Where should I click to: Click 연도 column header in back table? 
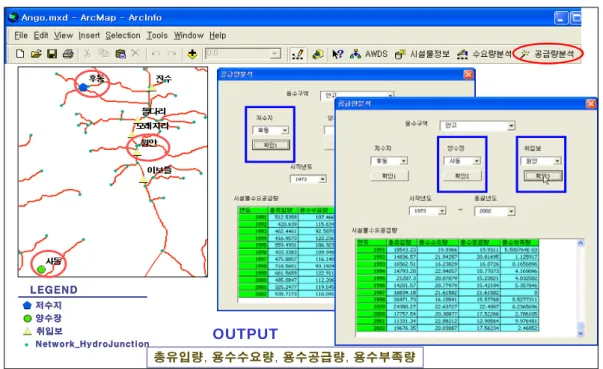[x=253, y=210]
